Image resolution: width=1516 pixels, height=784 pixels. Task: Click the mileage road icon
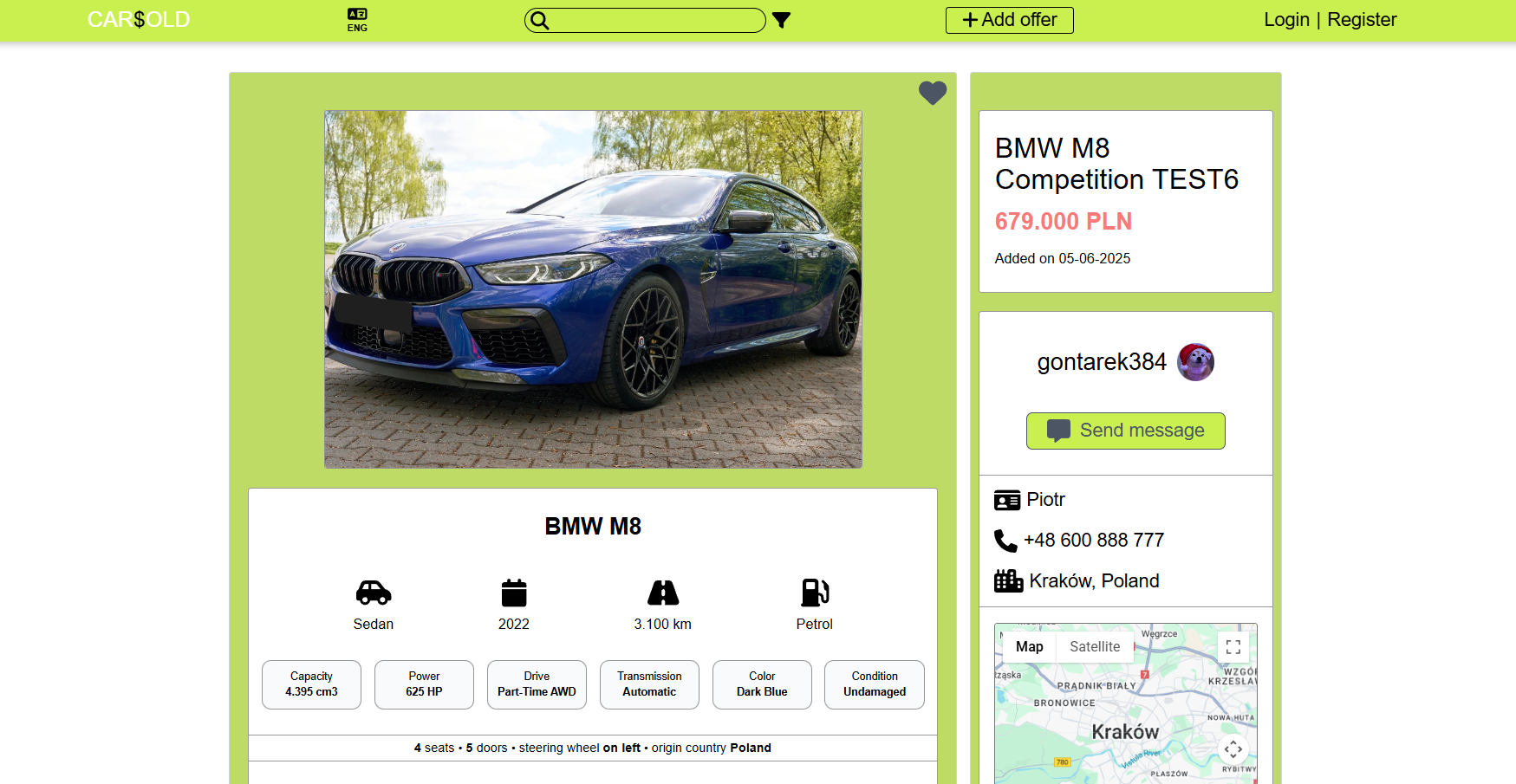pyautogui.click(x=663, y=593)
